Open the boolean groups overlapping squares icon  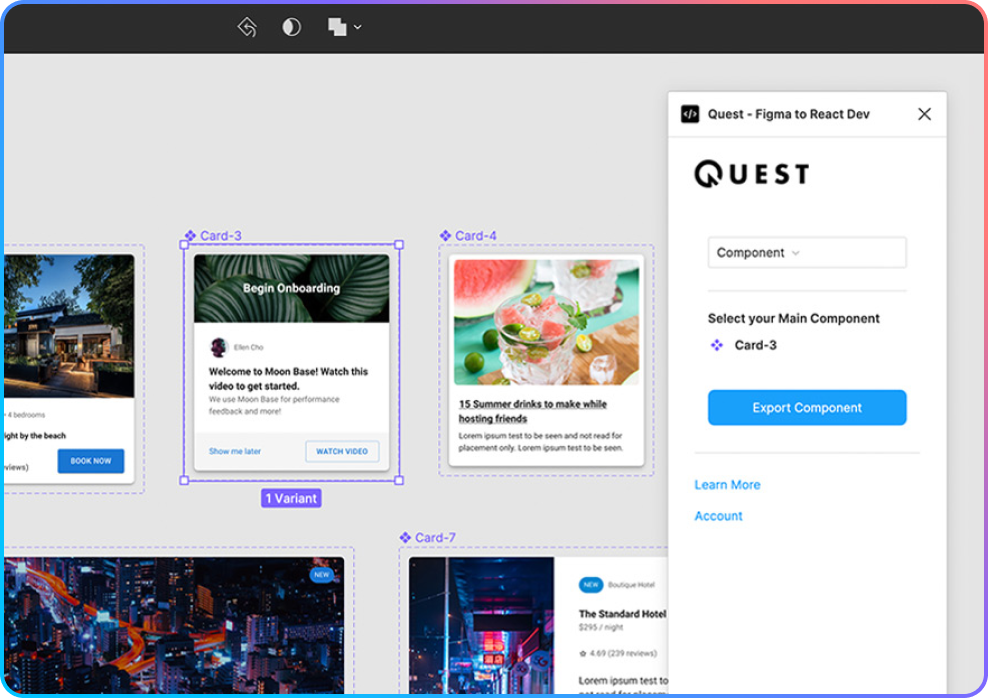(x=337, y=27)
